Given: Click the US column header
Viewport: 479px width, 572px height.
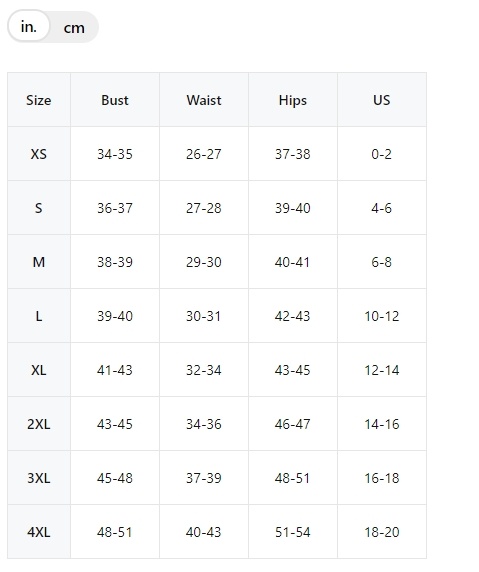Looking at the screenshot, I should coord(382,100).
